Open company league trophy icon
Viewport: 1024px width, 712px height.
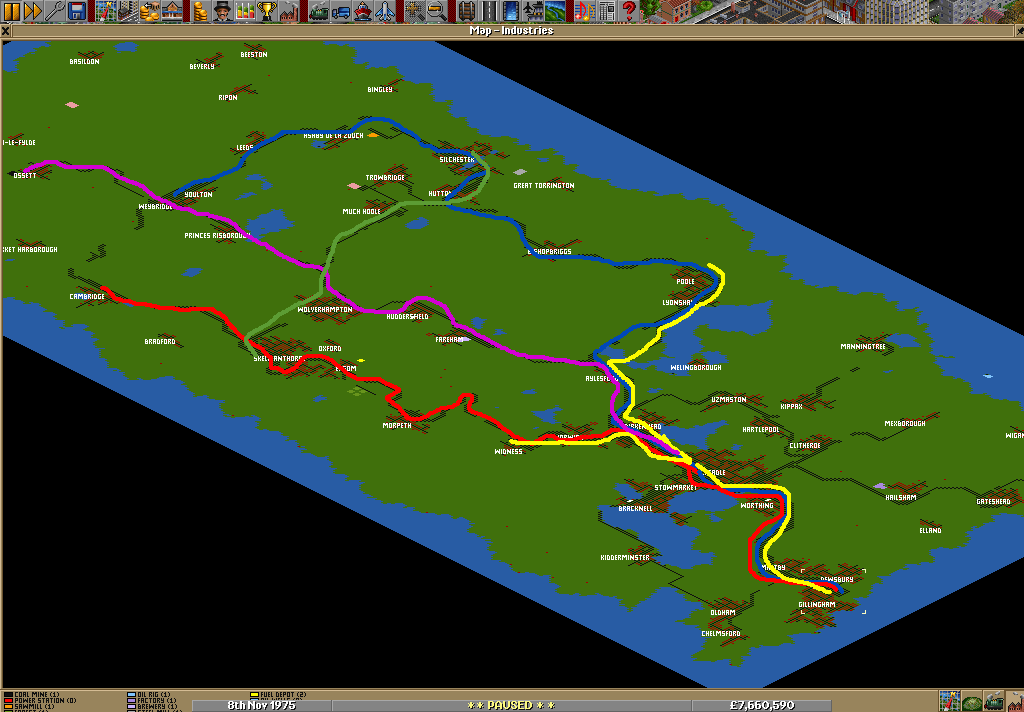267,10
